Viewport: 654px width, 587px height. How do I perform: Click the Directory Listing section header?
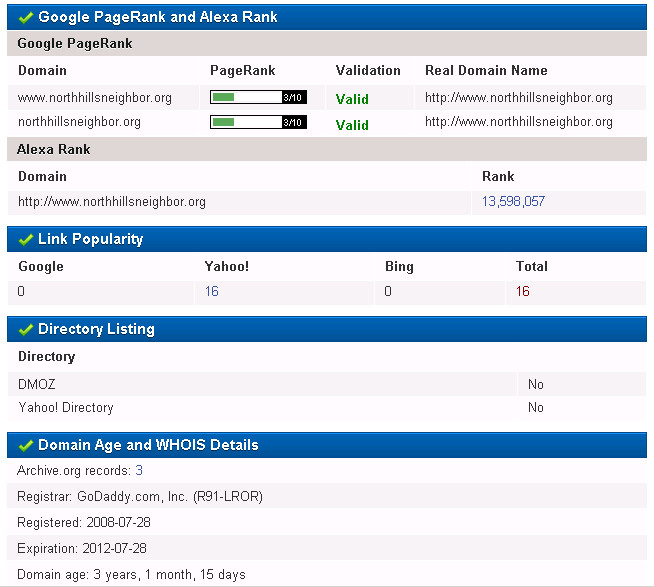pos(96,329)
